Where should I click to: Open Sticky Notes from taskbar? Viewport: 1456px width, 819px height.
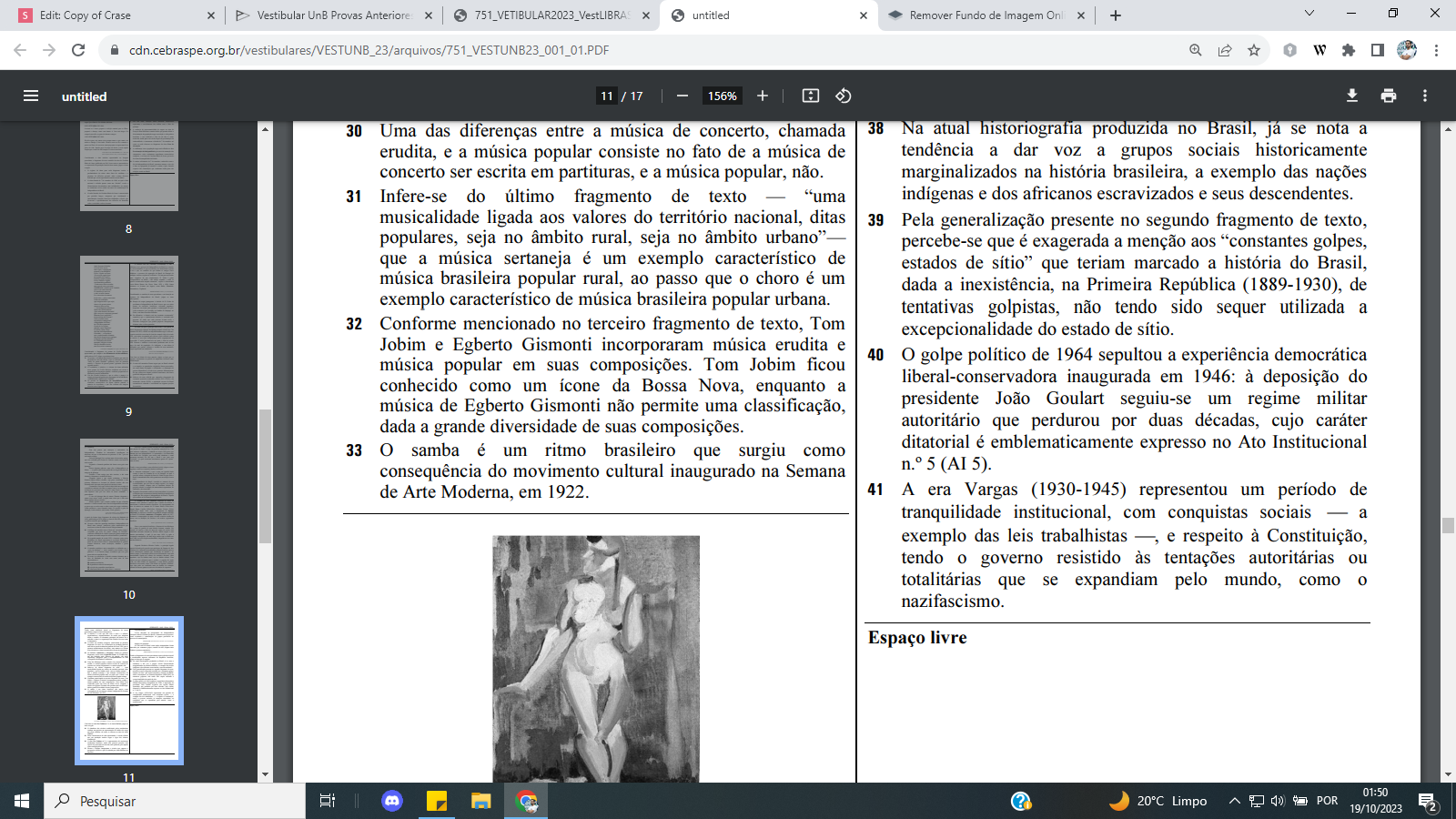click(x=437, y=801)
